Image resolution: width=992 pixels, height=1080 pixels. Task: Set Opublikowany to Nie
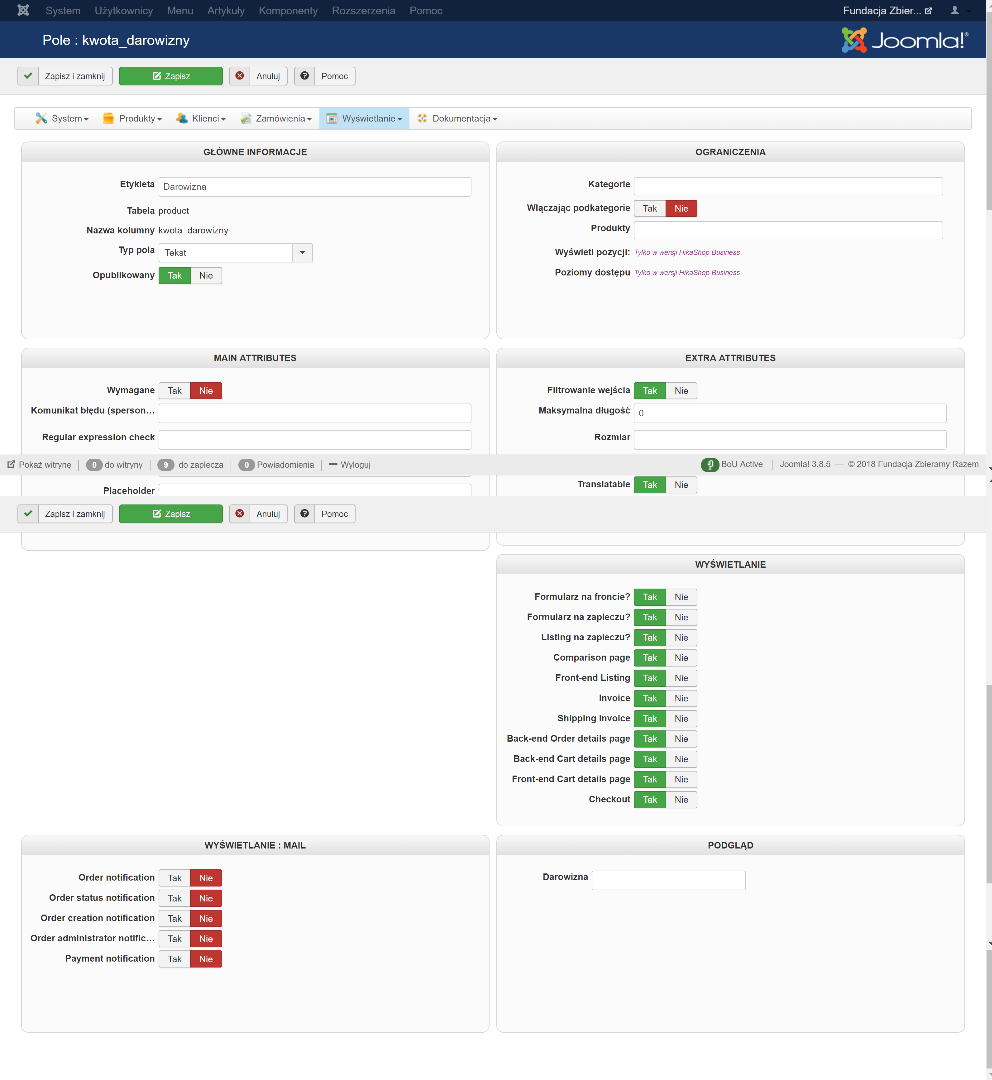pos(206,276)
